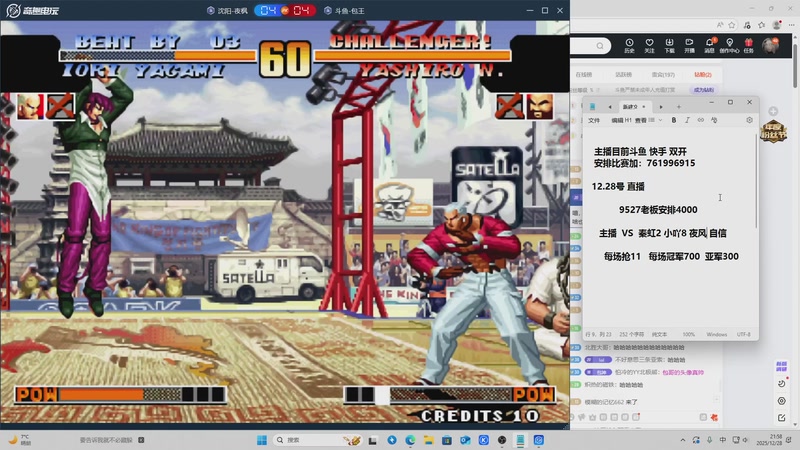Add a new Notepad tab
The height and width of the screenshot is (450, 800).
click(x=679, y=107)
